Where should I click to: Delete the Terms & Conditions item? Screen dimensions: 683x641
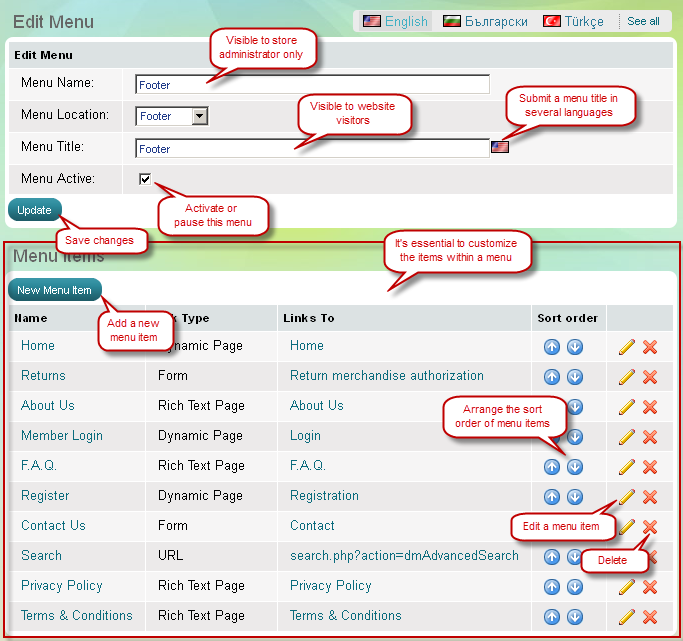point(650,617)
